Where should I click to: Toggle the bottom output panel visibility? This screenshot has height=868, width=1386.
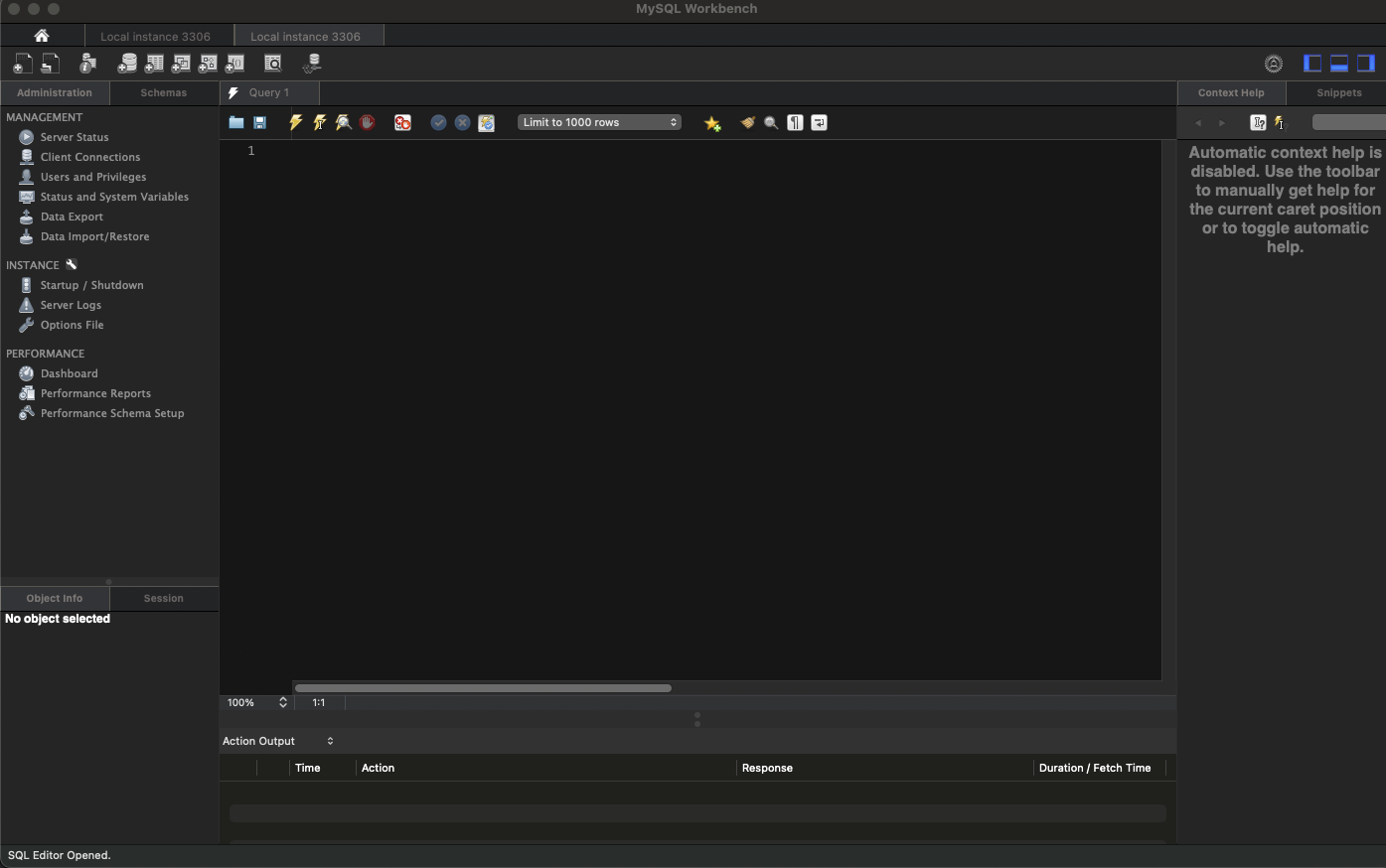[x=1339, y=64]
